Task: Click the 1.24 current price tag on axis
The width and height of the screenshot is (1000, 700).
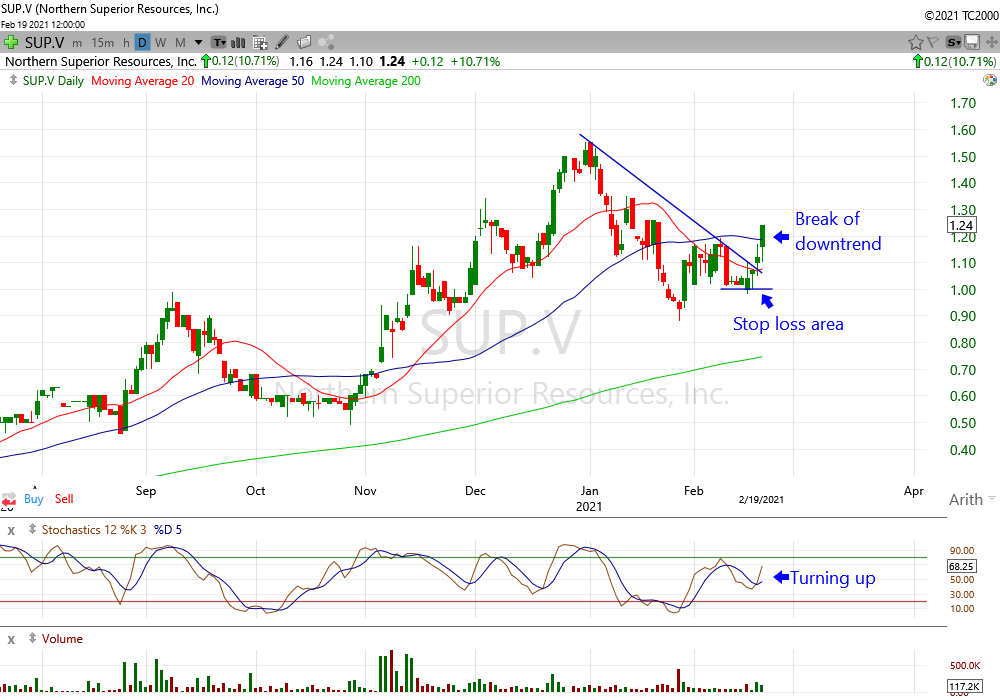Action: click(960, 225)
